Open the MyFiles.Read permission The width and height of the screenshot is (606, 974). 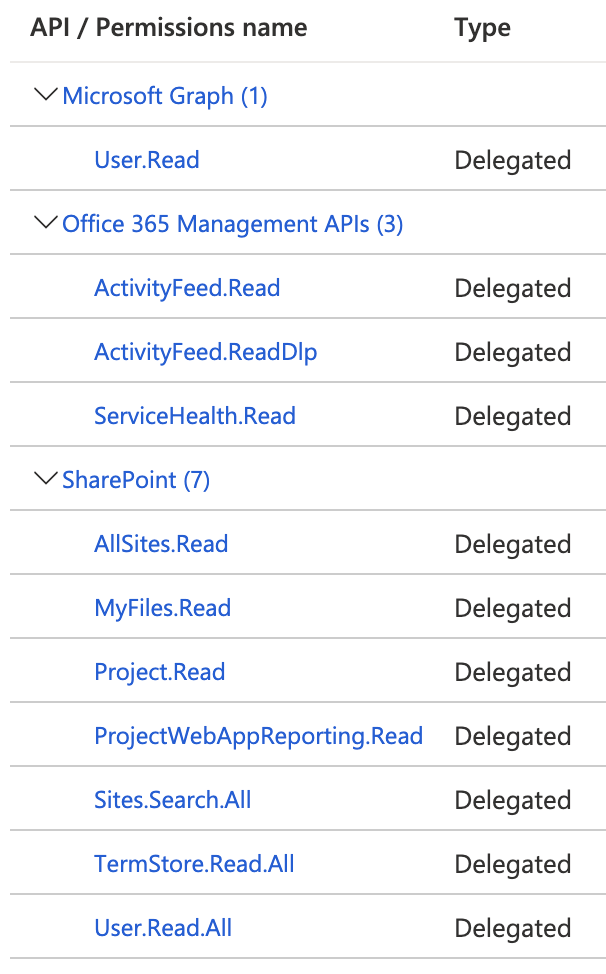click(163, 608)
